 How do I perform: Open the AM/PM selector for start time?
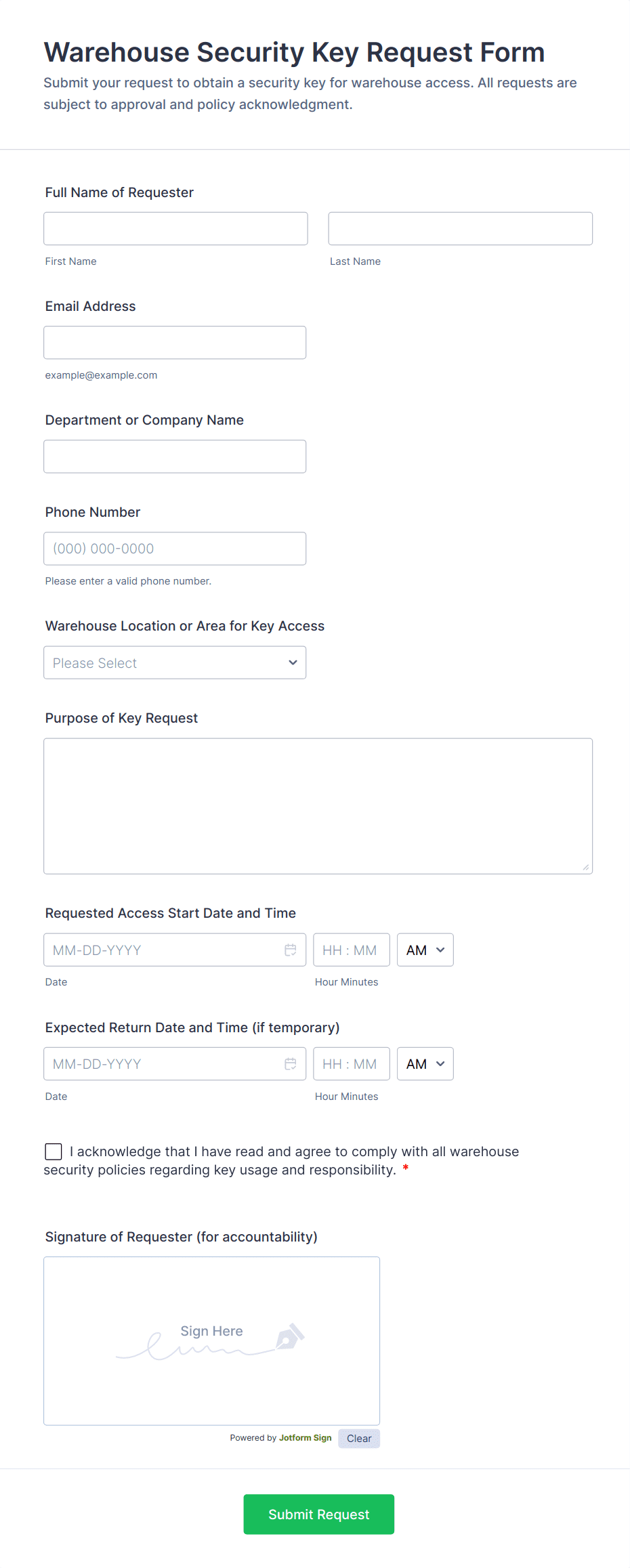tap(425, 950)
